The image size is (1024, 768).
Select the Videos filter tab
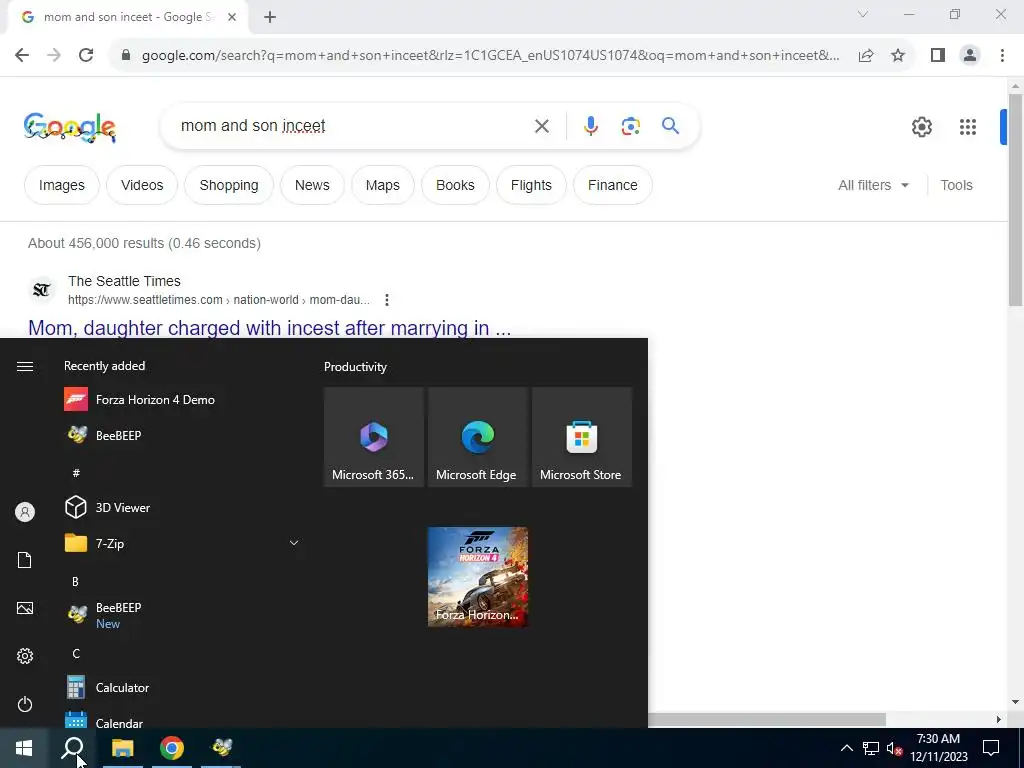(142, 185)
